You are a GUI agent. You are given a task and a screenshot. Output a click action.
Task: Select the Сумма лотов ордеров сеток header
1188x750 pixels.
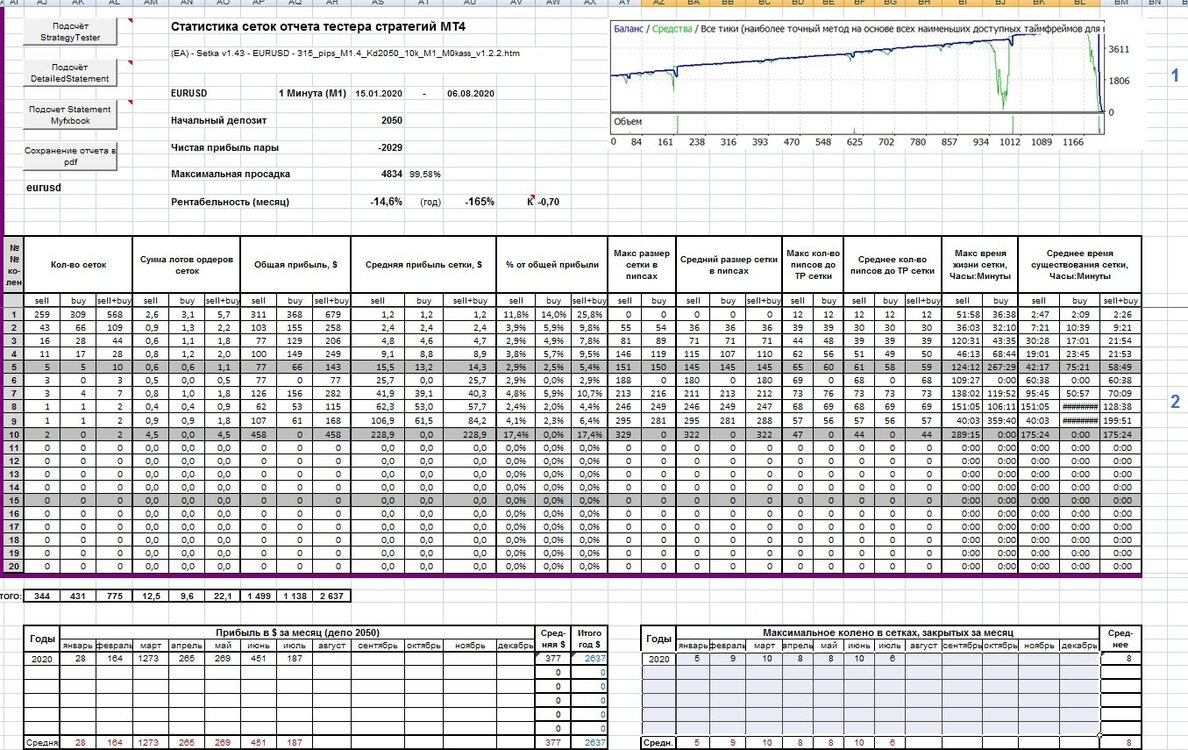[x=186, y=264]
